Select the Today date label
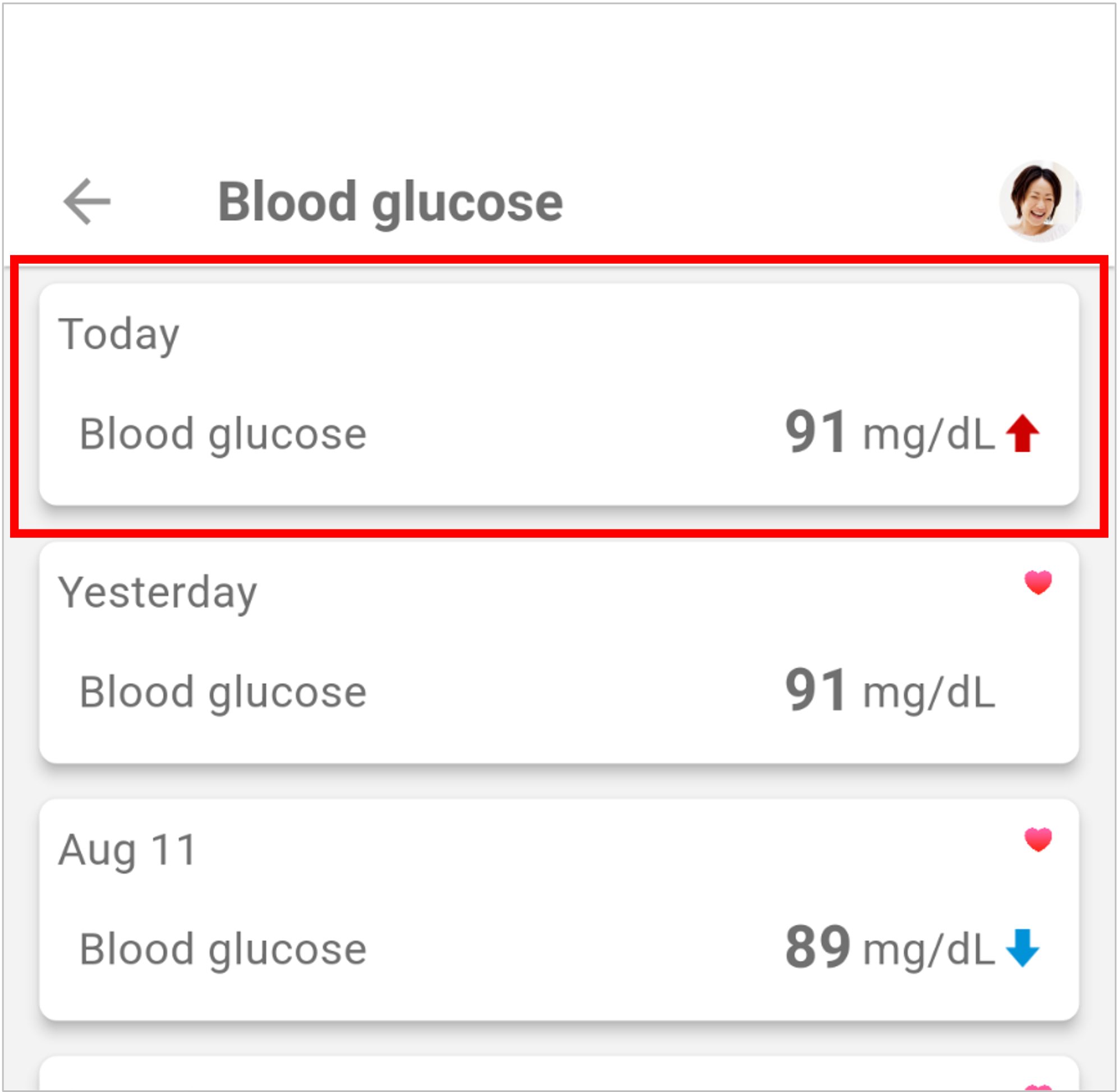1118x1092 pixels. [x=119, y=335]
